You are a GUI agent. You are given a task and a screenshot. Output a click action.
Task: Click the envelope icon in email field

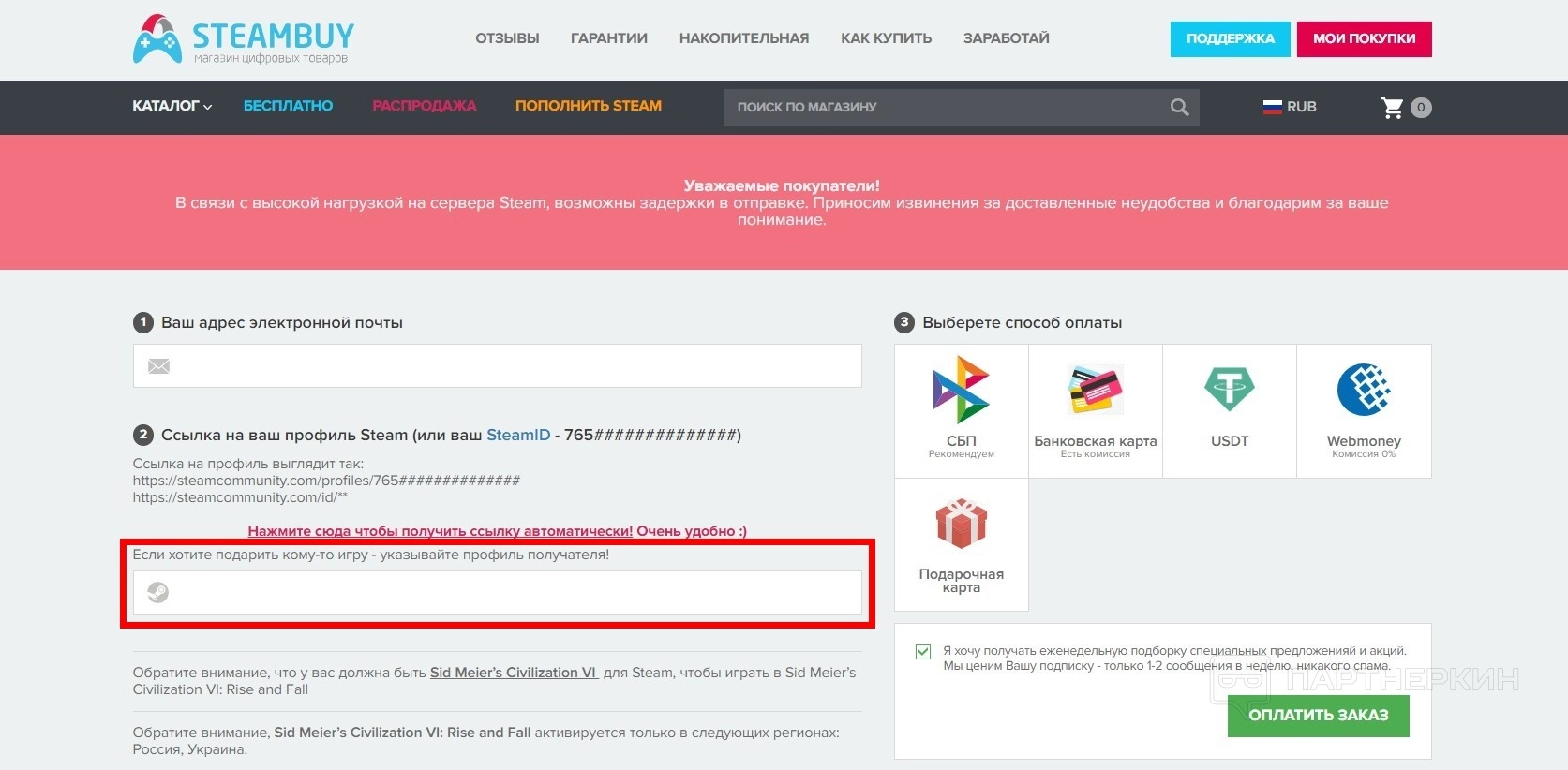coord(158,366)
